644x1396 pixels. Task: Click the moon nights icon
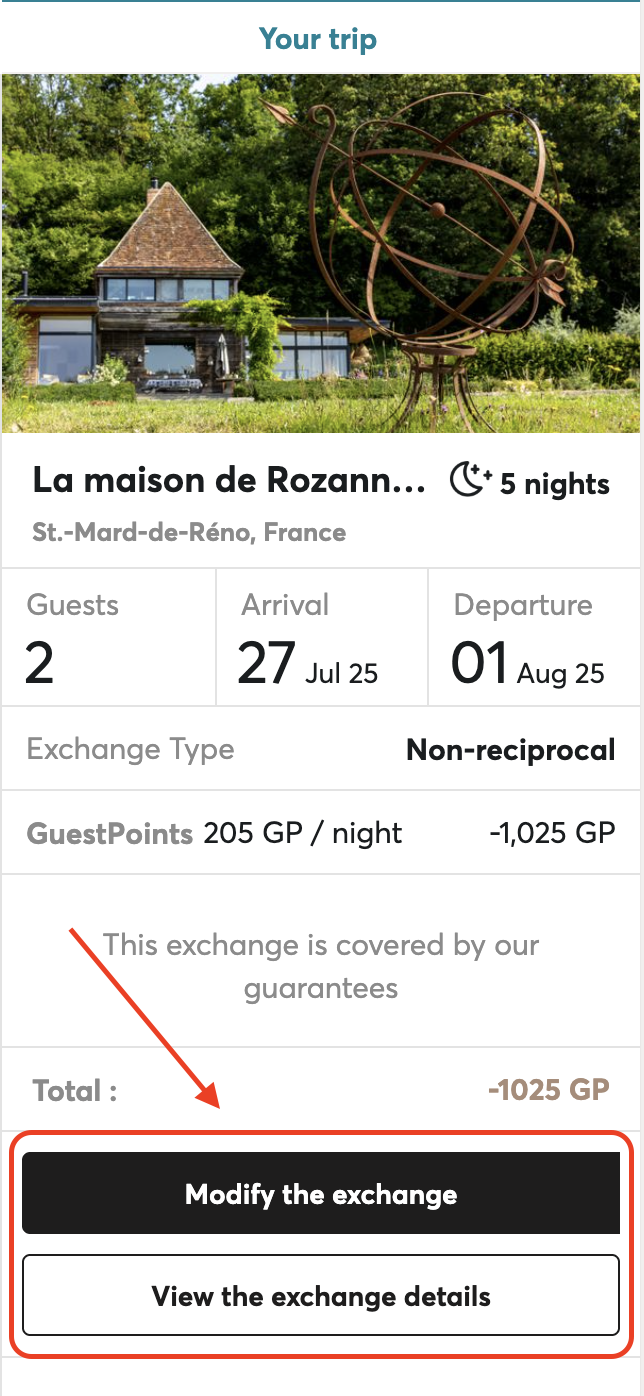[x=469, y=481]
